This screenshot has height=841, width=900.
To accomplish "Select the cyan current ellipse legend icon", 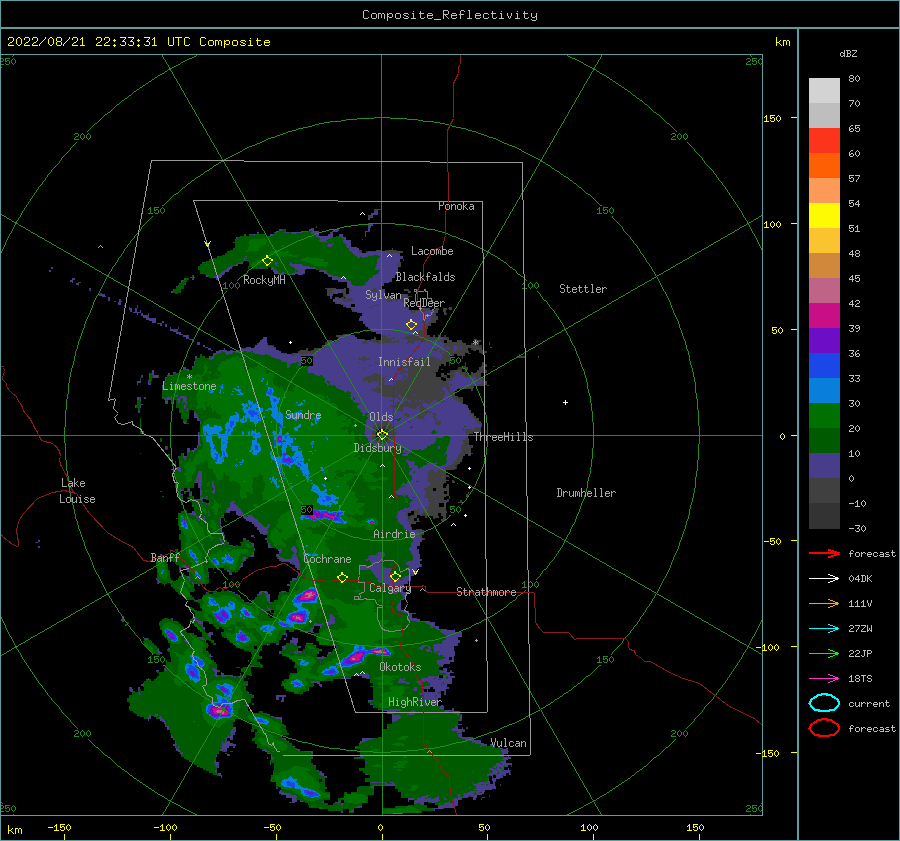I will click(x=824, y=703).
